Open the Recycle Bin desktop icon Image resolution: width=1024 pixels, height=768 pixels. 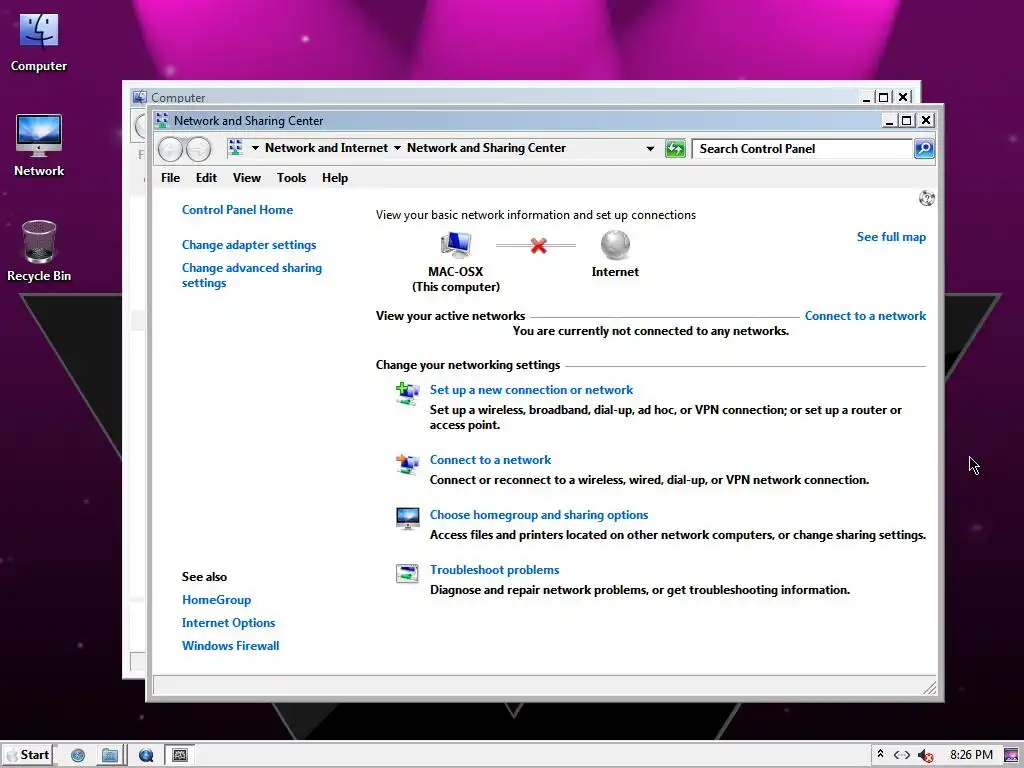[x=39, y=251]
